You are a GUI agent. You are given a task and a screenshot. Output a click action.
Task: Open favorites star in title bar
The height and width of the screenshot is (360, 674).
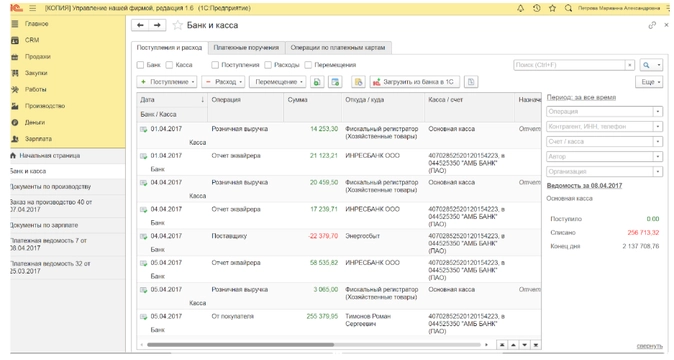552,8
